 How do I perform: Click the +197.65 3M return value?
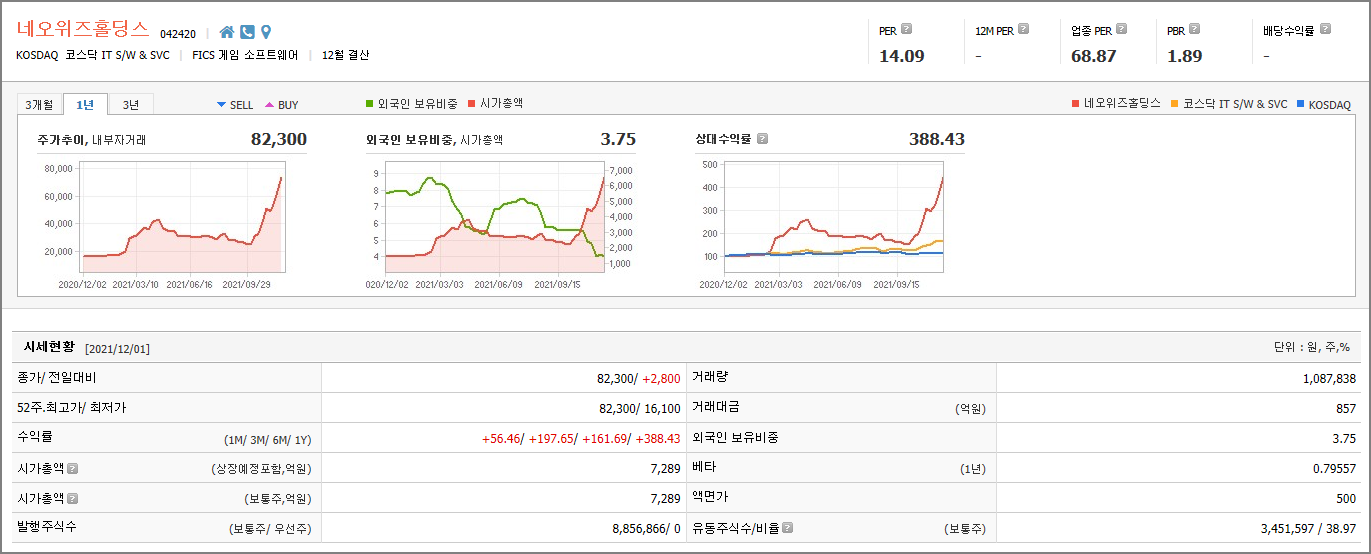pos(551,438)
